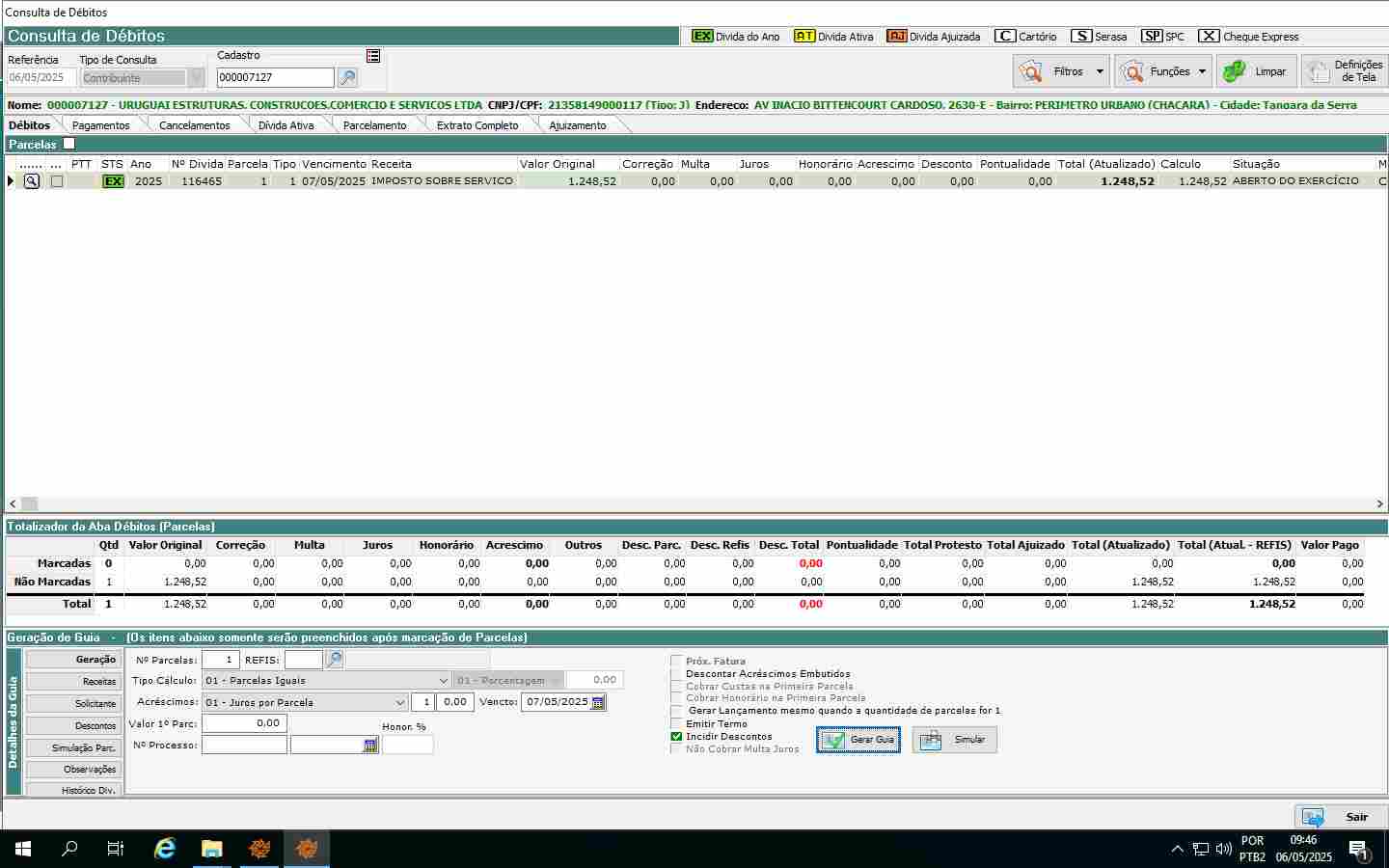
Task: Click the Limpar button
Action: [1256, 71]
